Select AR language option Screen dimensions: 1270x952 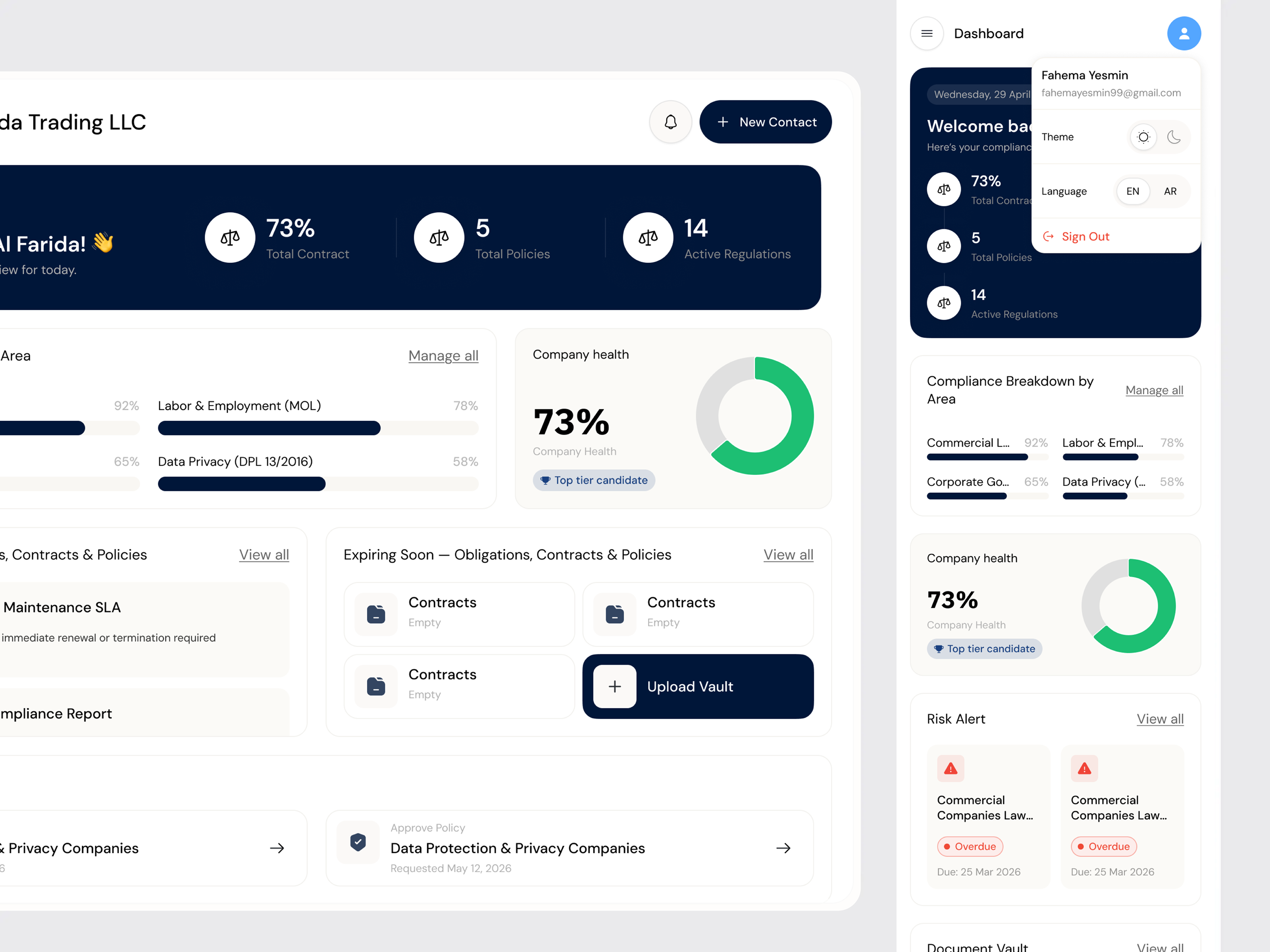tap(1170, 191)
